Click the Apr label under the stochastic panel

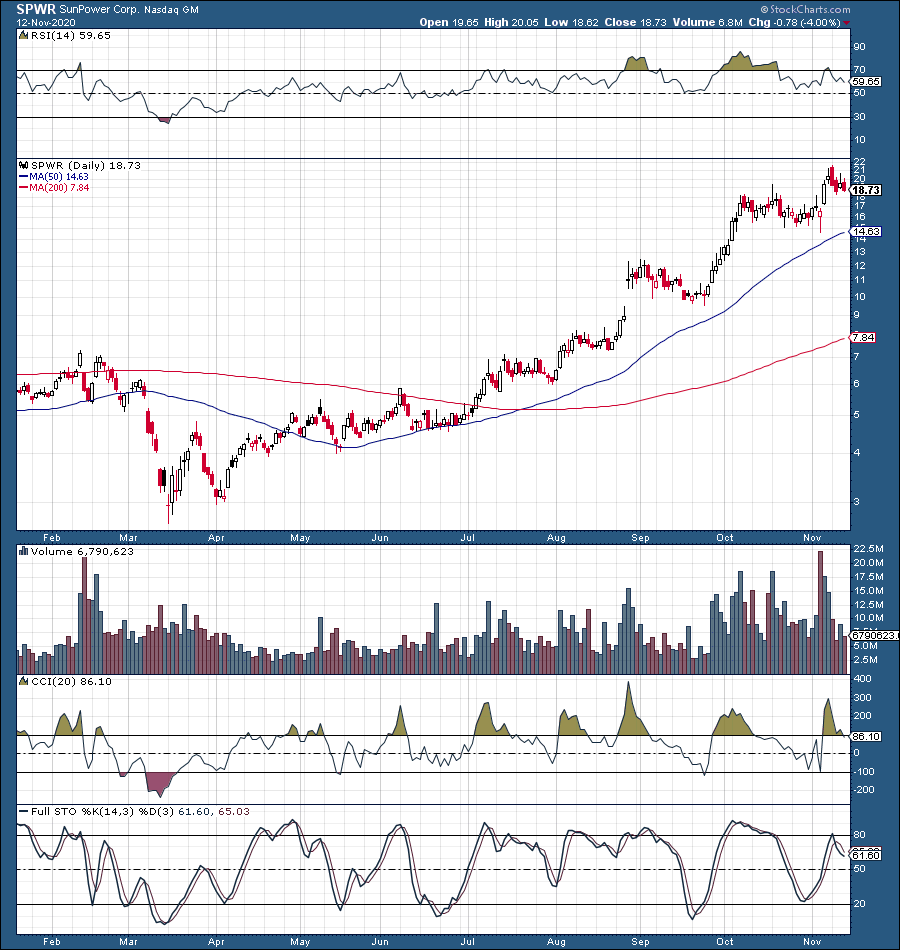tap(216, 942)
